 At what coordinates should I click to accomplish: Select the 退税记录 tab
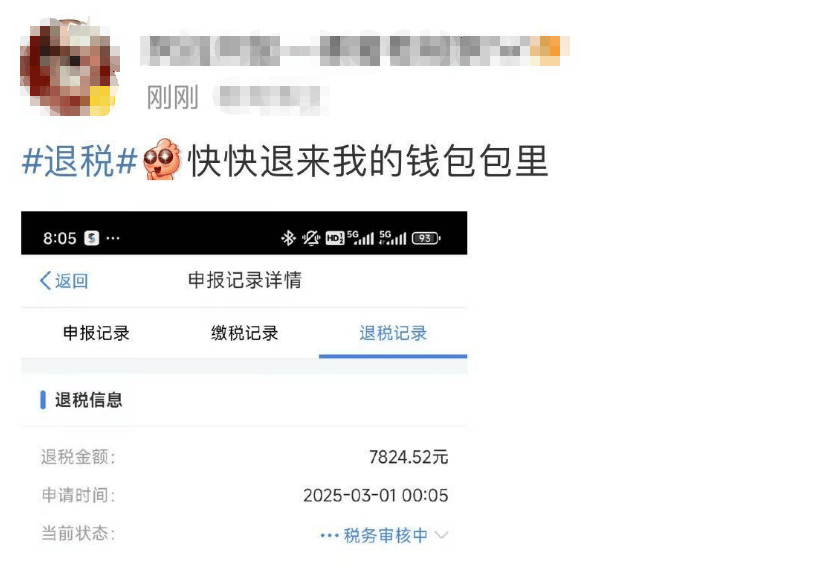393,333
